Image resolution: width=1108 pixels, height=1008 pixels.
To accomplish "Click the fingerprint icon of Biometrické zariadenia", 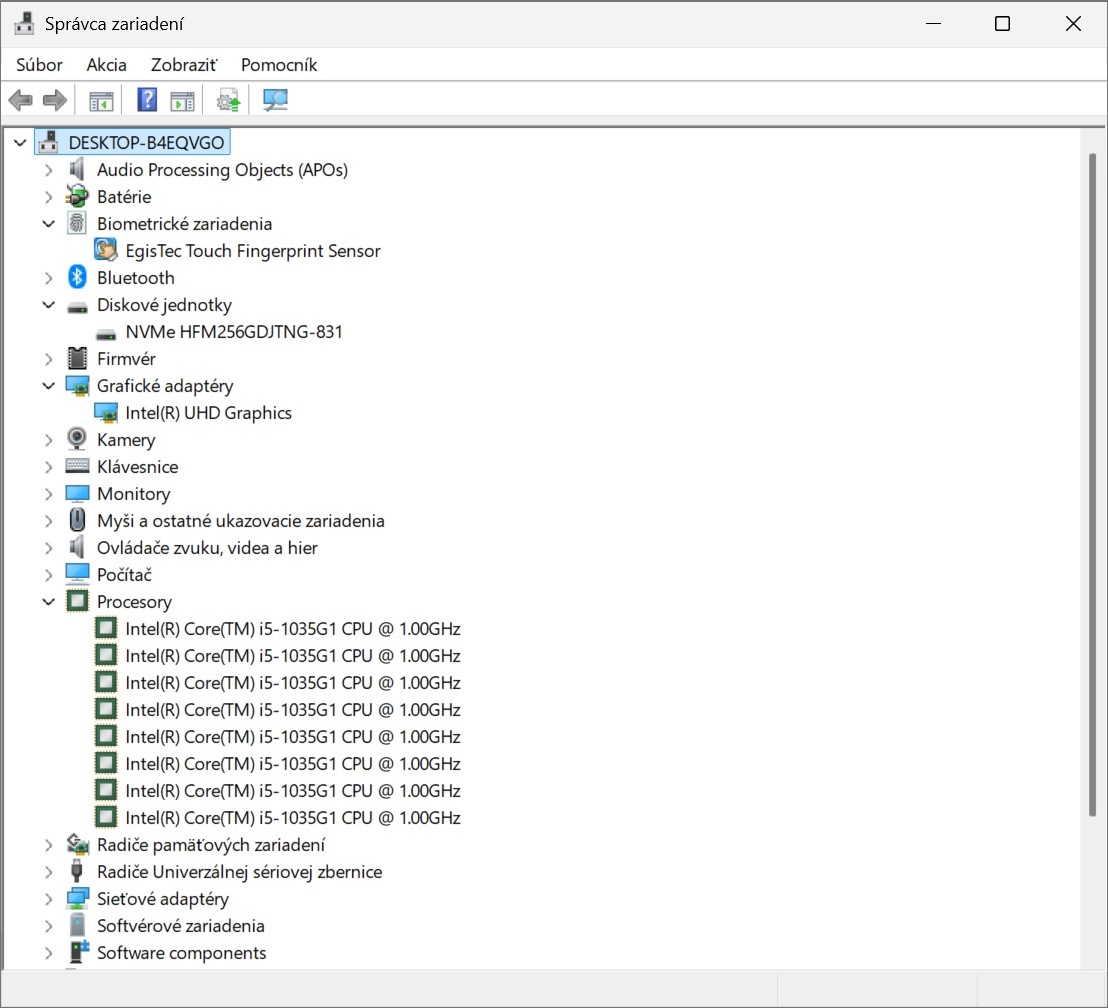I will pyautogui.click(x=77, y=223).
